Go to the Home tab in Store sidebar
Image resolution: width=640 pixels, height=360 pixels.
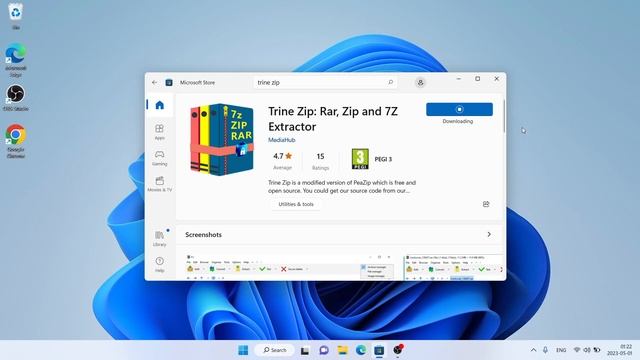point(160,105)
